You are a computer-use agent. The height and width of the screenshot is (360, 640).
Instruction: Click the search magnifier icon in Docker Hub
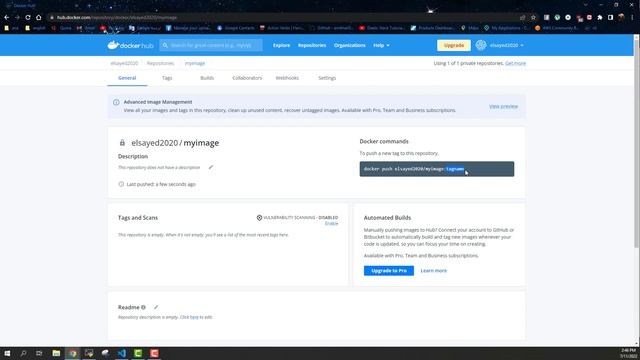click(165, 45)
